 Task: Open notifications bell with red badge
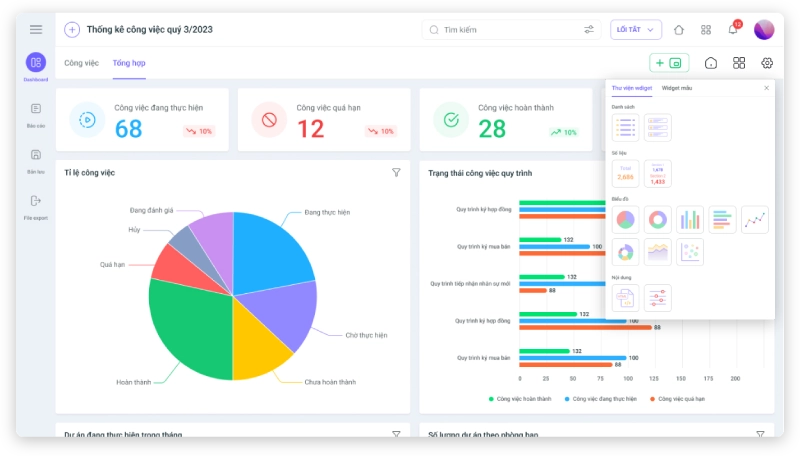(x=733, y=30)
